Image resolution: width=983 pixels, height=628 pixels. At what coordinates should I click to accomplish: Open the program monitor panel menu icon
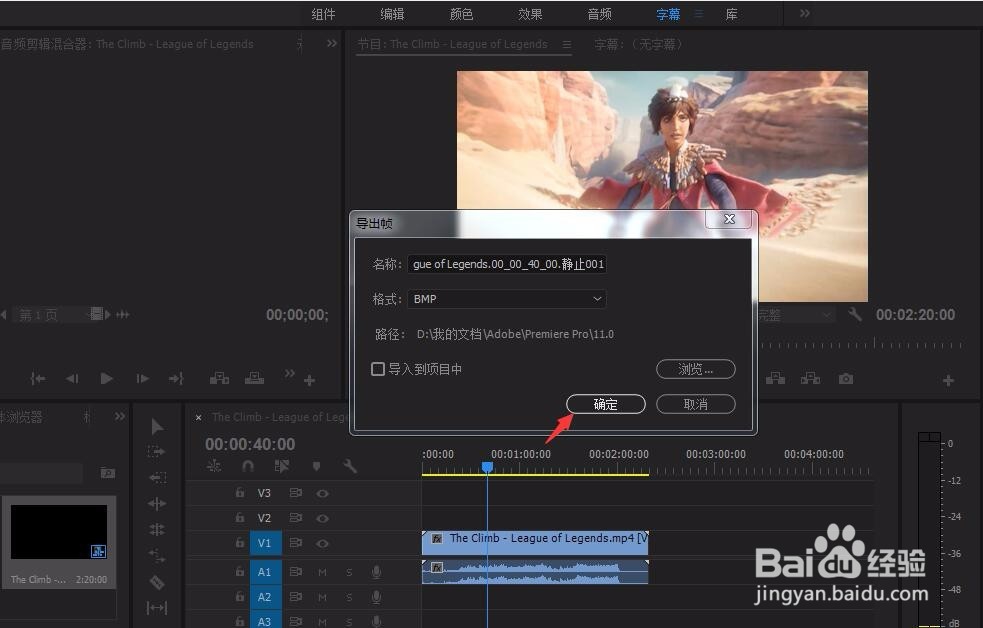tap(567, 44)
